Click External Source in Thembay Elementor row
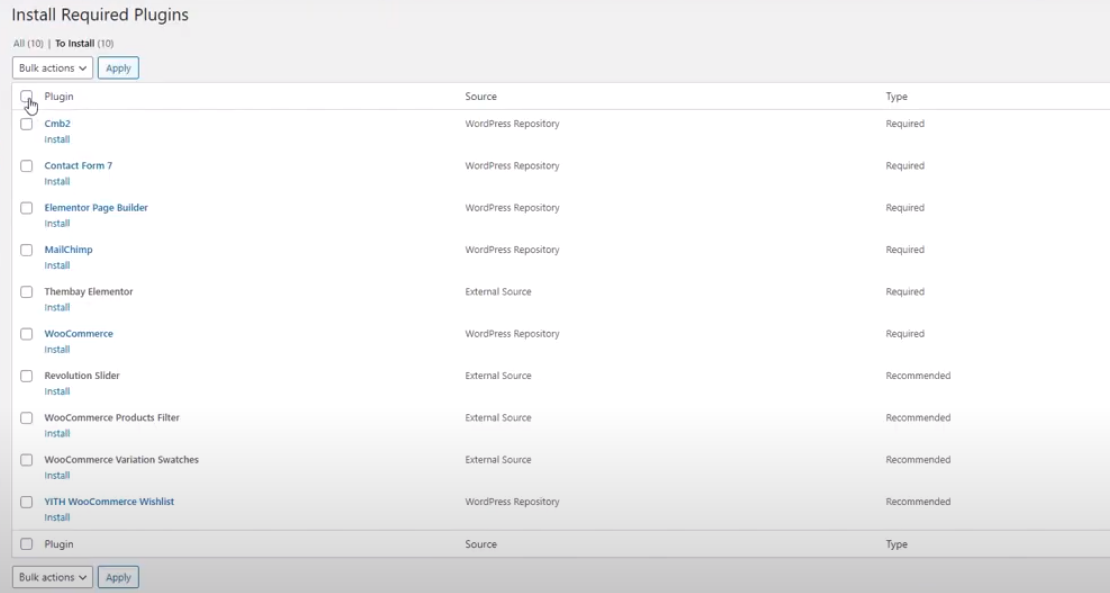This screenshot has height=593, width=1110. click(x=498, y=292)
